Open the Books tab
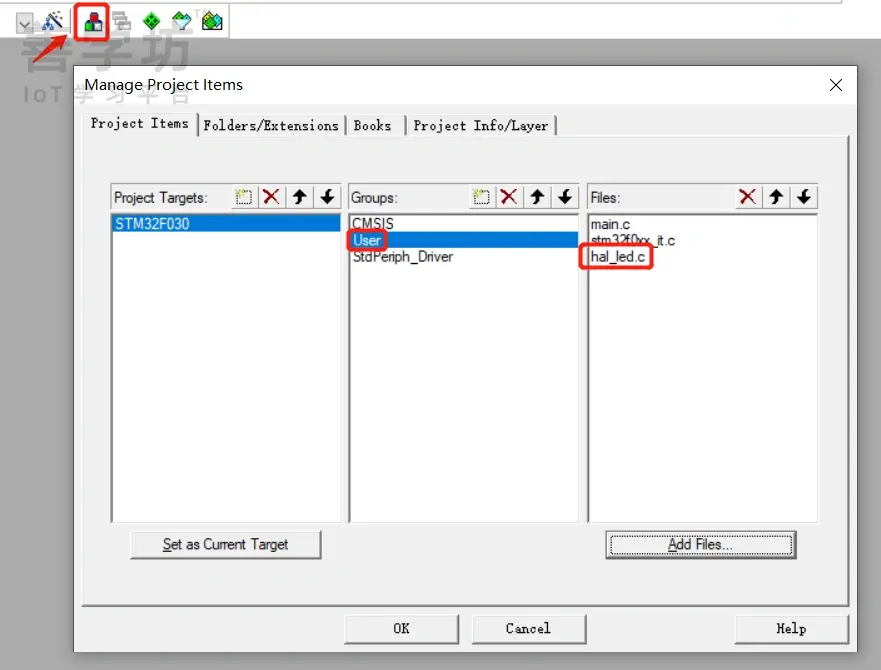Image resolution: width=881 pixels, height=670 pixels. (x=374, y=125)
